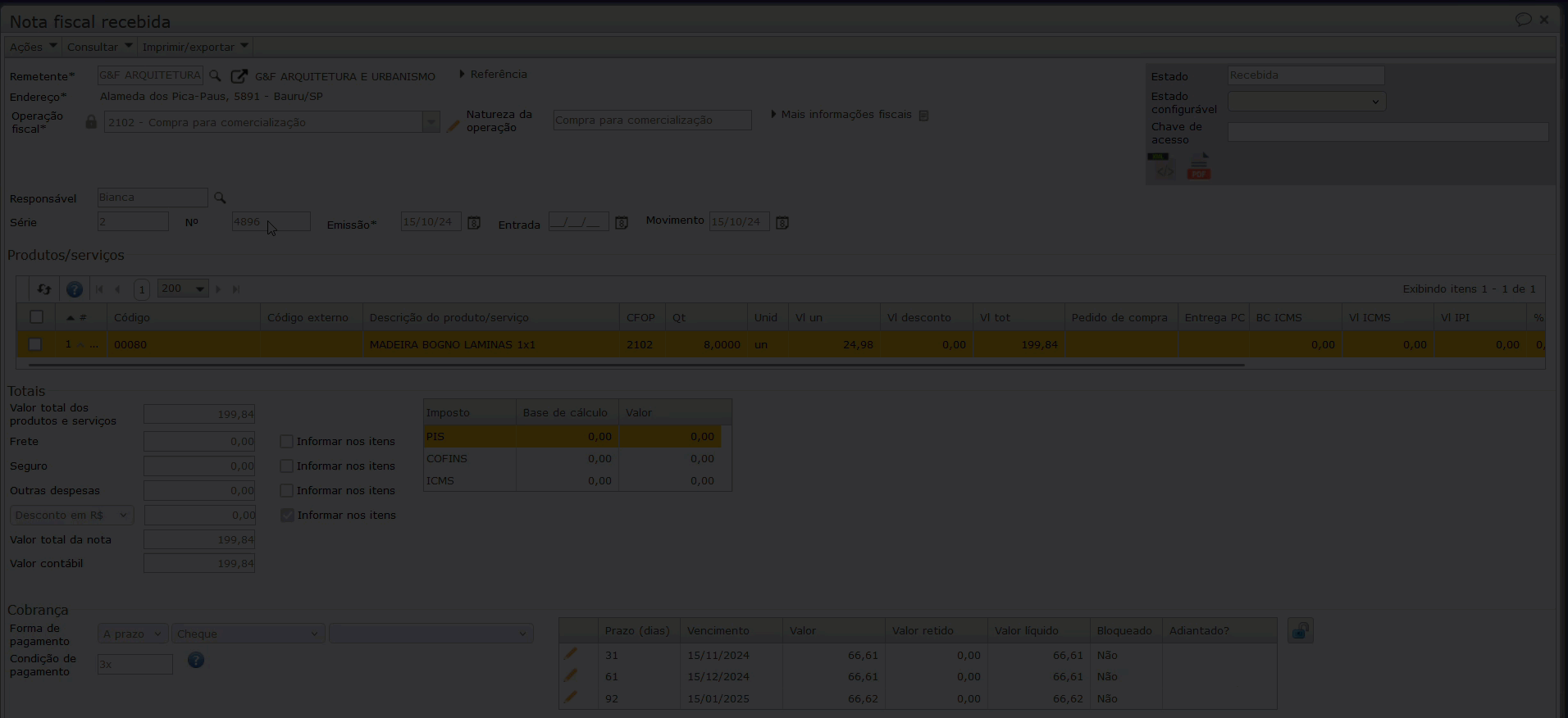This screenshot has width=1568, height=718.
Task: Open the A prazo payment dropdown
Action: (133, 634)
